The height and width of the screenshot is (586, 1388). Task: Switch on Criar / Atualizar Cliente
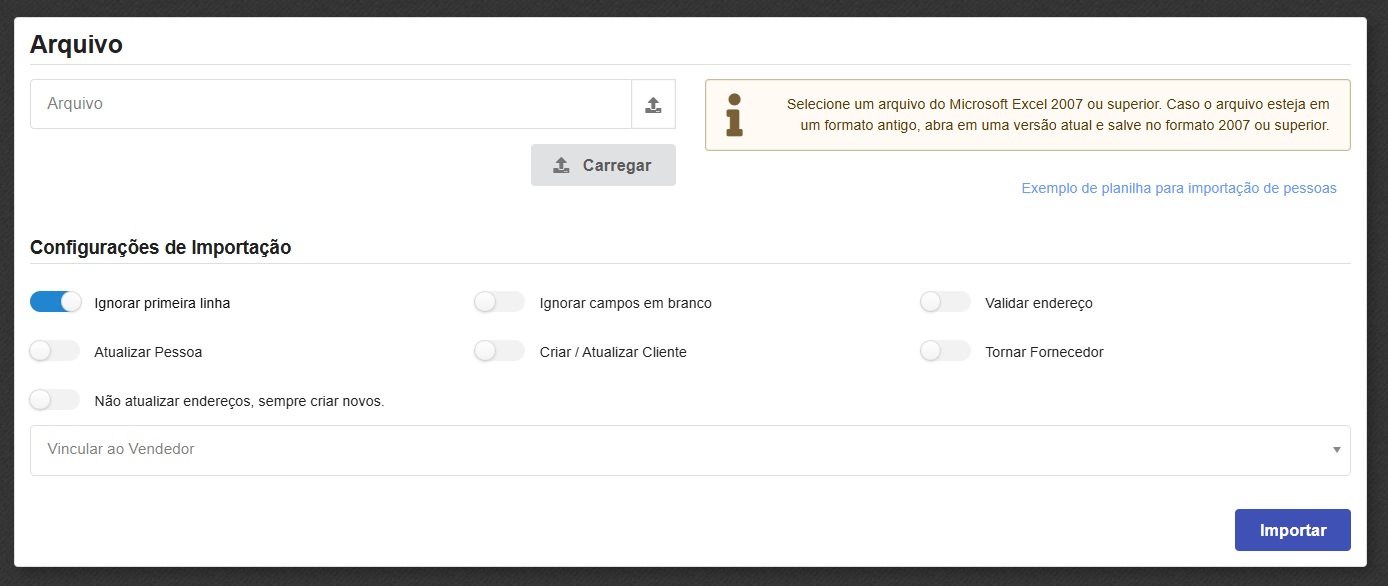500,351
